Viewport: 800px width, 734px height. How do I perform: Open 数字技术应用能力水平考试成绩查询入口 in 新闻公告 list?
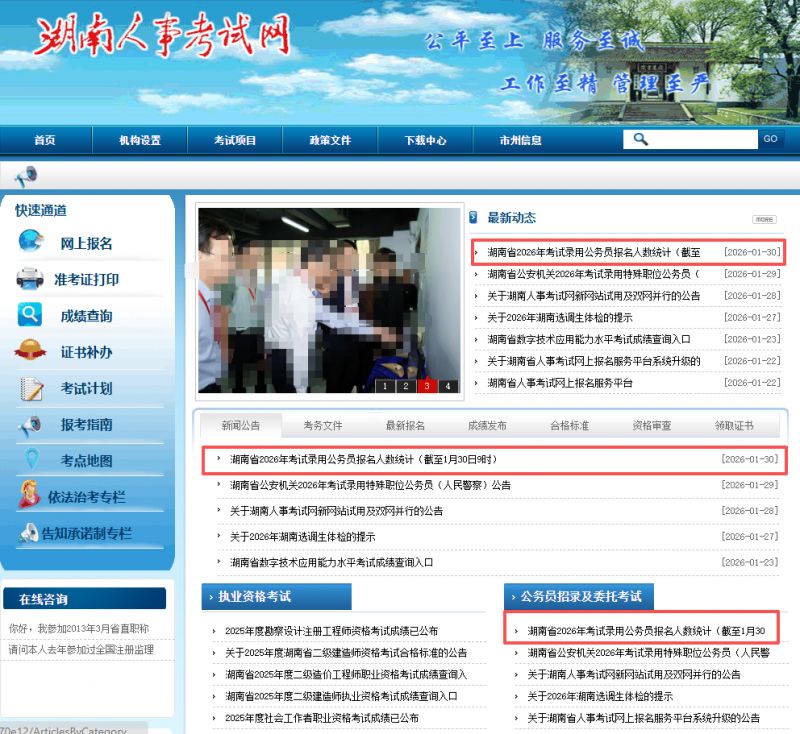pyautogui.click(x=331, y=562)
